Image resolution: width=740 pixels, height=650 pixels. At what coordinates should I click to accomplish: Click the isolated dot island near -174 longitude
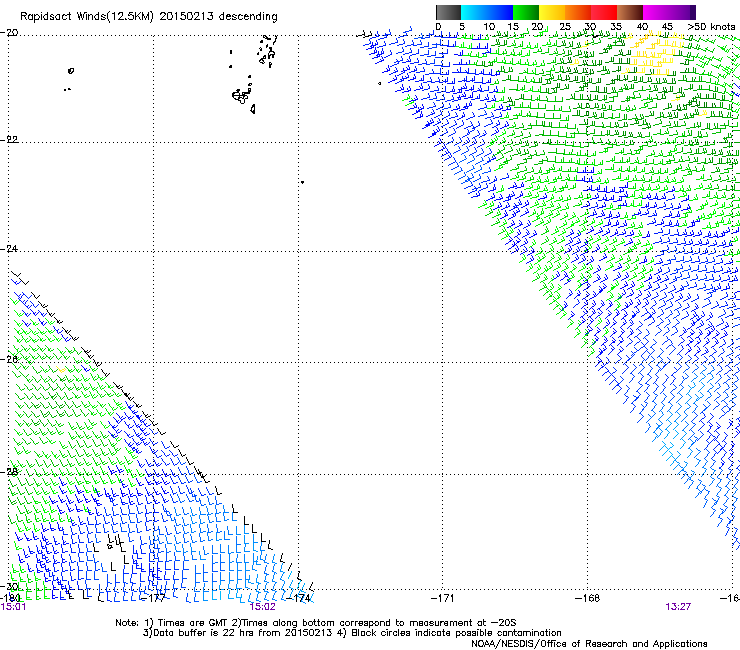click(302, 182)
